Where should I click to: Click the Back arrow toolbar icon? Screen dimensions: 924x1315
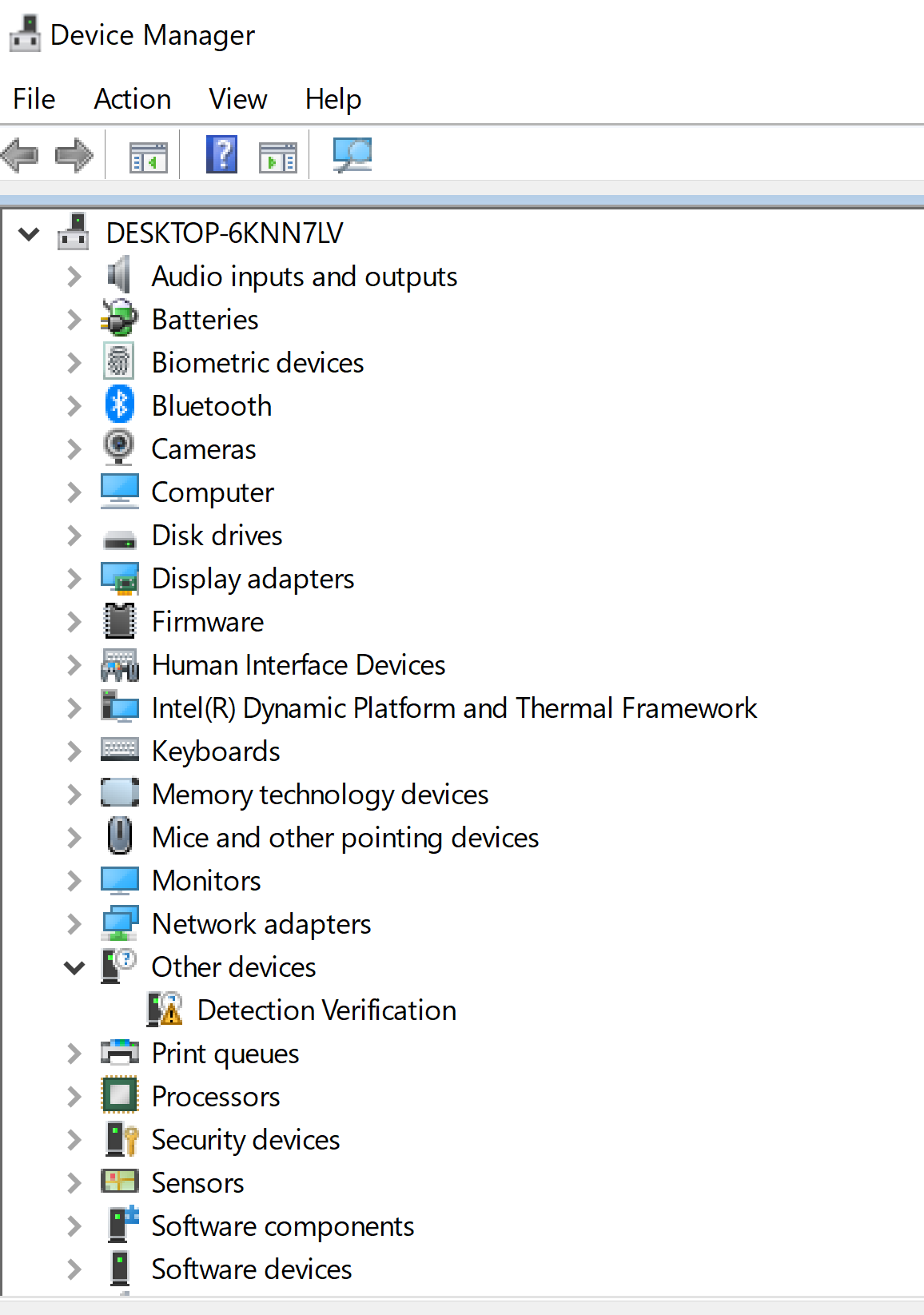[x=21, y=155]
